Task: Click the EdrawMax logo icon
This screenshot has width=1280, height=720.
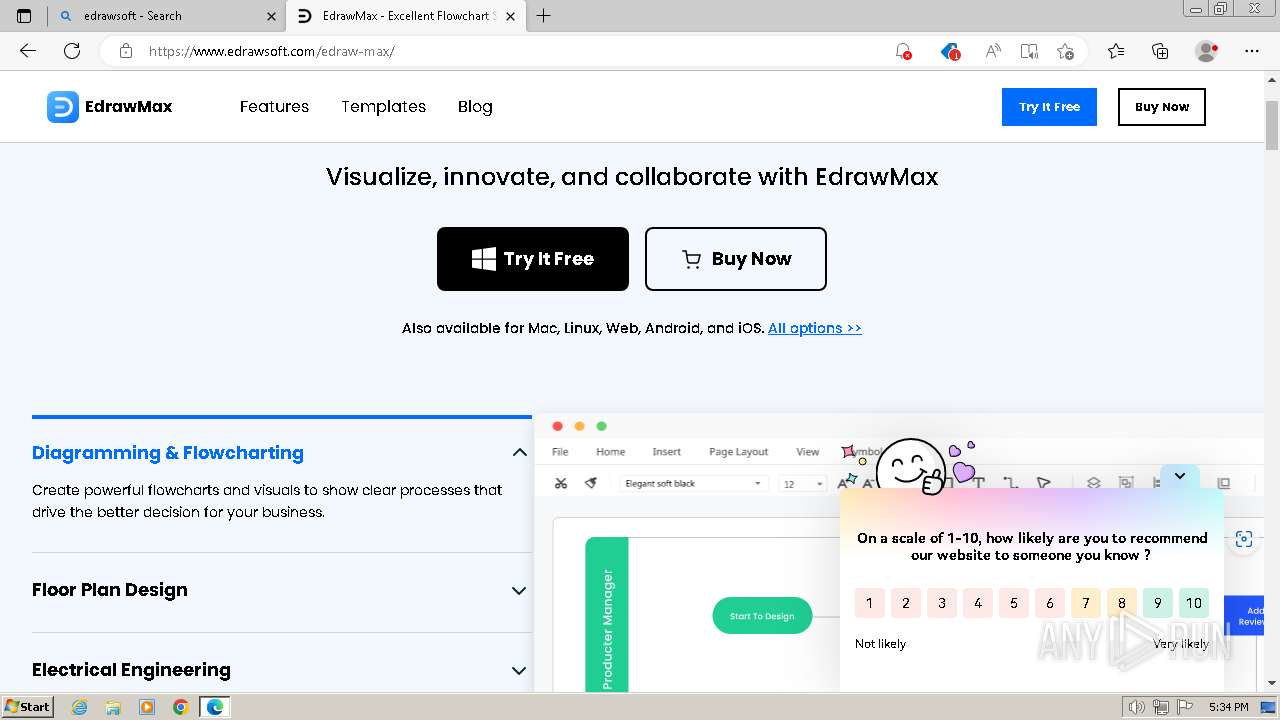Action: tap(62, 107)
